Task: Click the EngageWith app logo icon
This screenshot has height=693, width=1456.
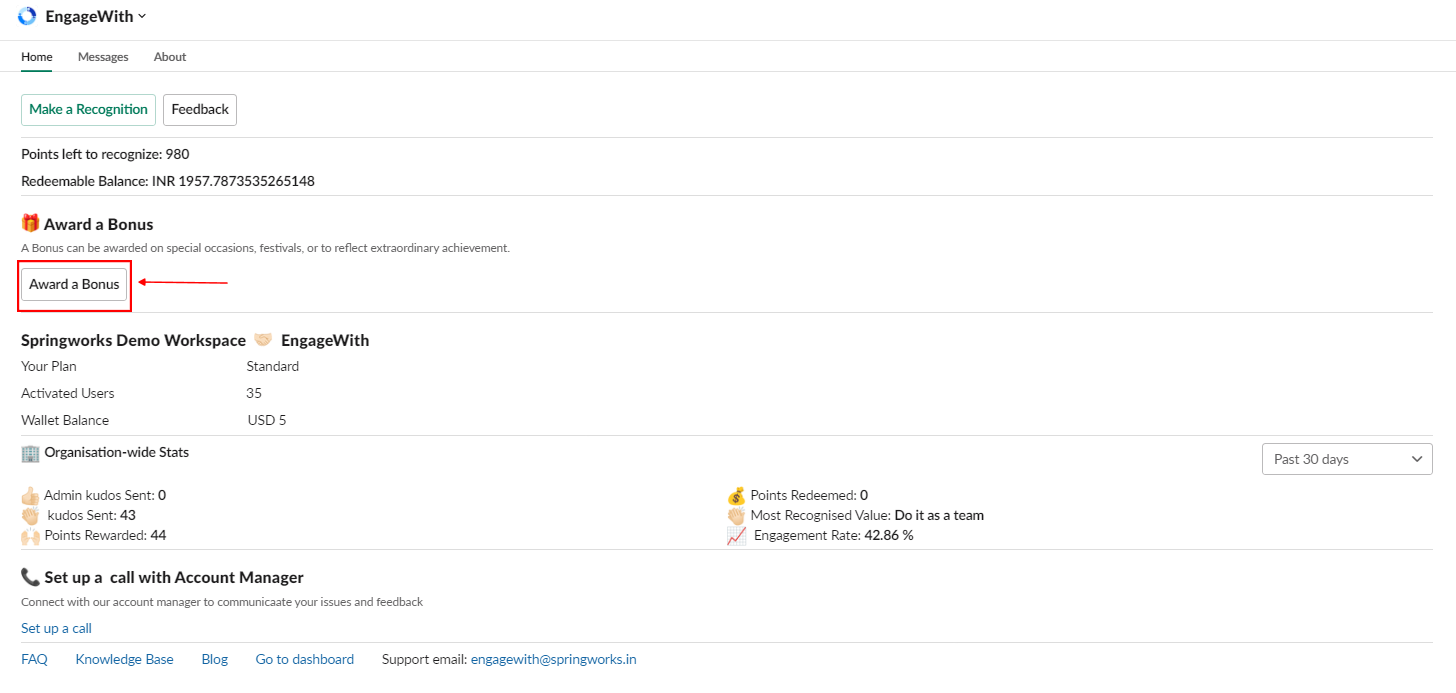Action: coord(27,16)
